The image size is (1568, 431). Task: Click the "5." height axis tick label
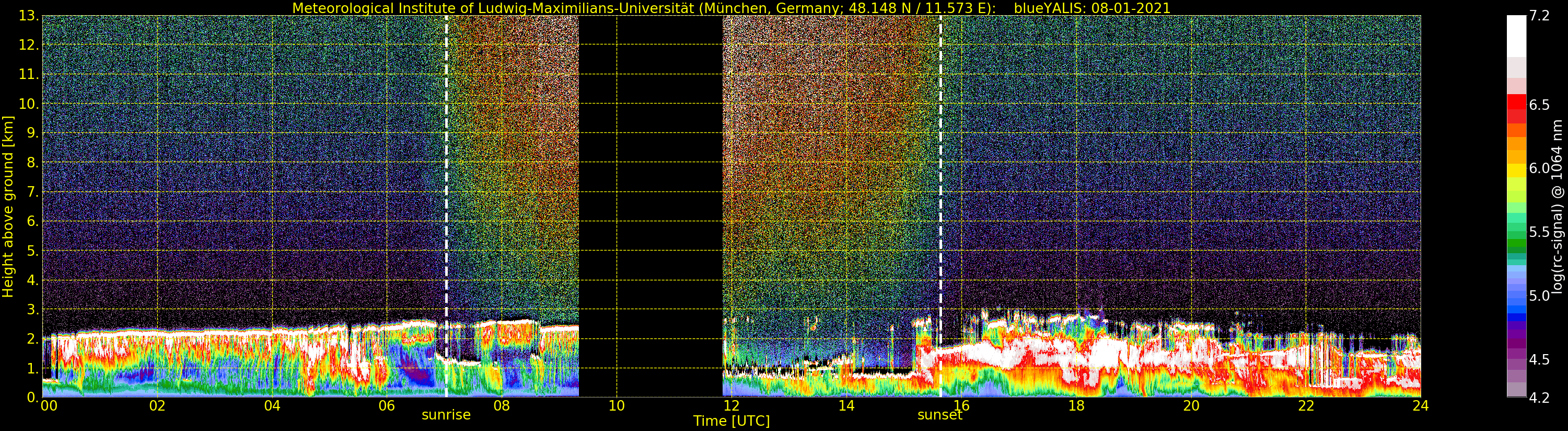33,251
